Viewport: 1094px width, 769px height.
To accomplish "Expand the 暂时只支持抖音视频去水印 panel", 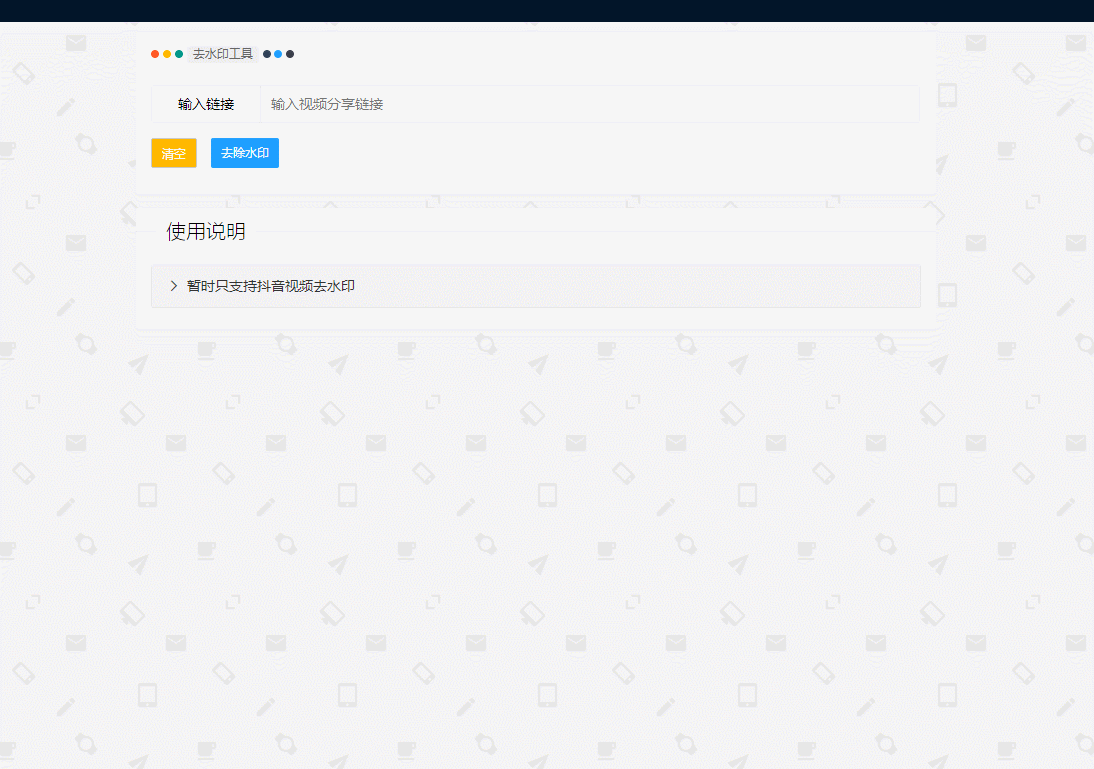I will tap(536, 286).
